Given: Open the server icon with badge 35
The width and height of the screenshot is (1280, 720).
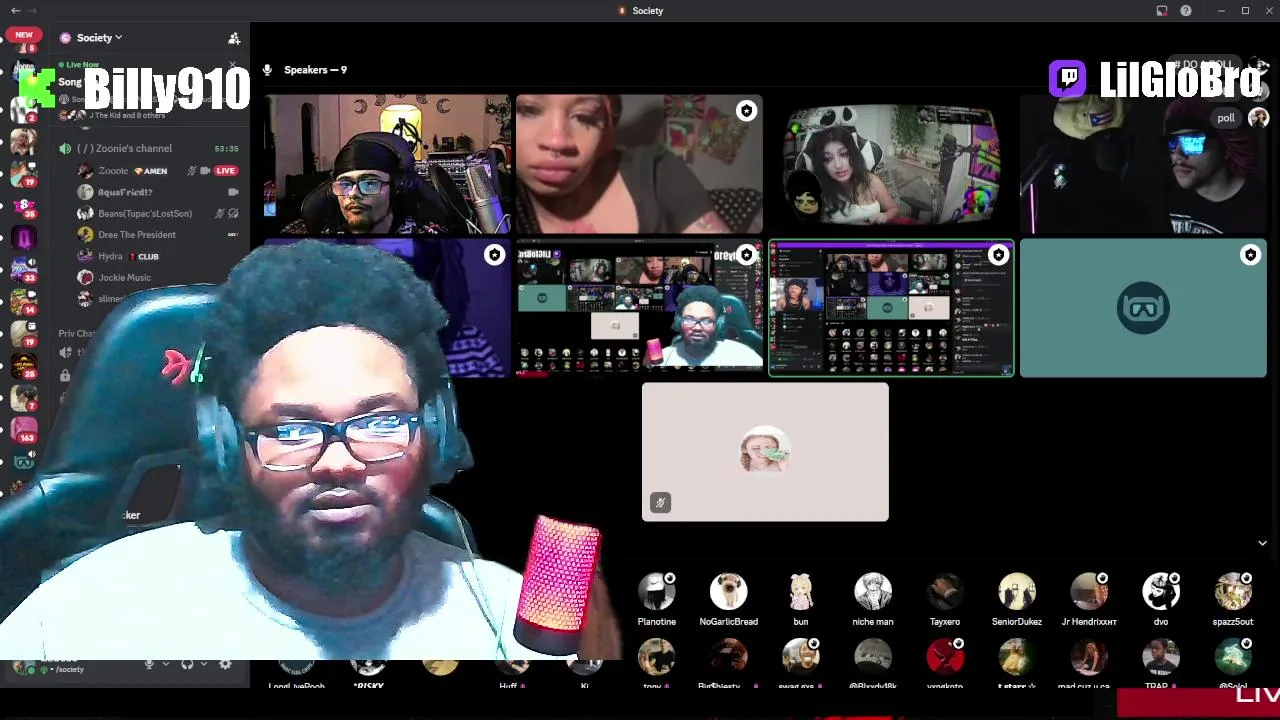Looking at the screenshot, I should pos(24,205).
